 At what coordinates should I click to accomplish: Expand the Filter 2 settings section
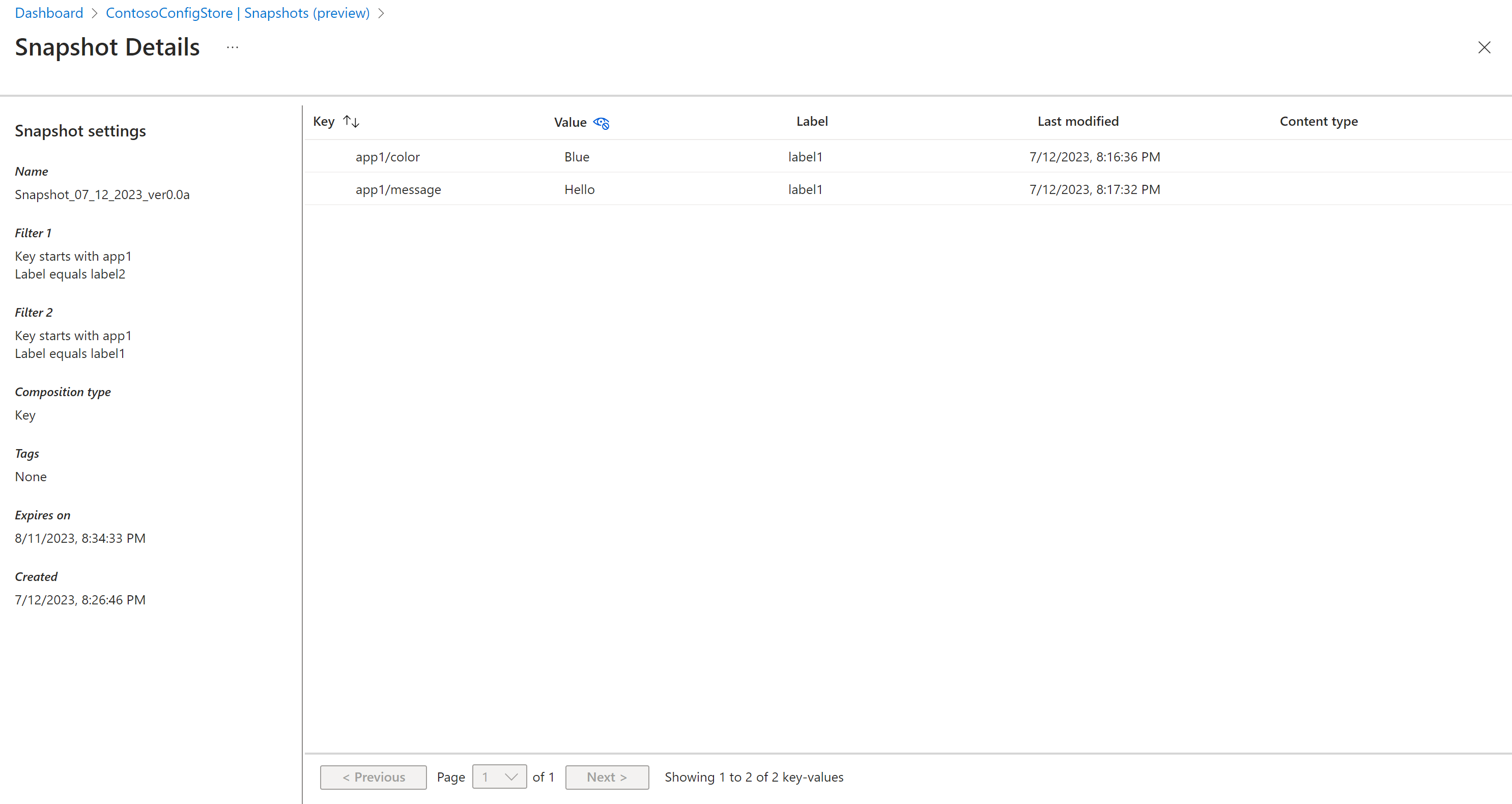34,312
